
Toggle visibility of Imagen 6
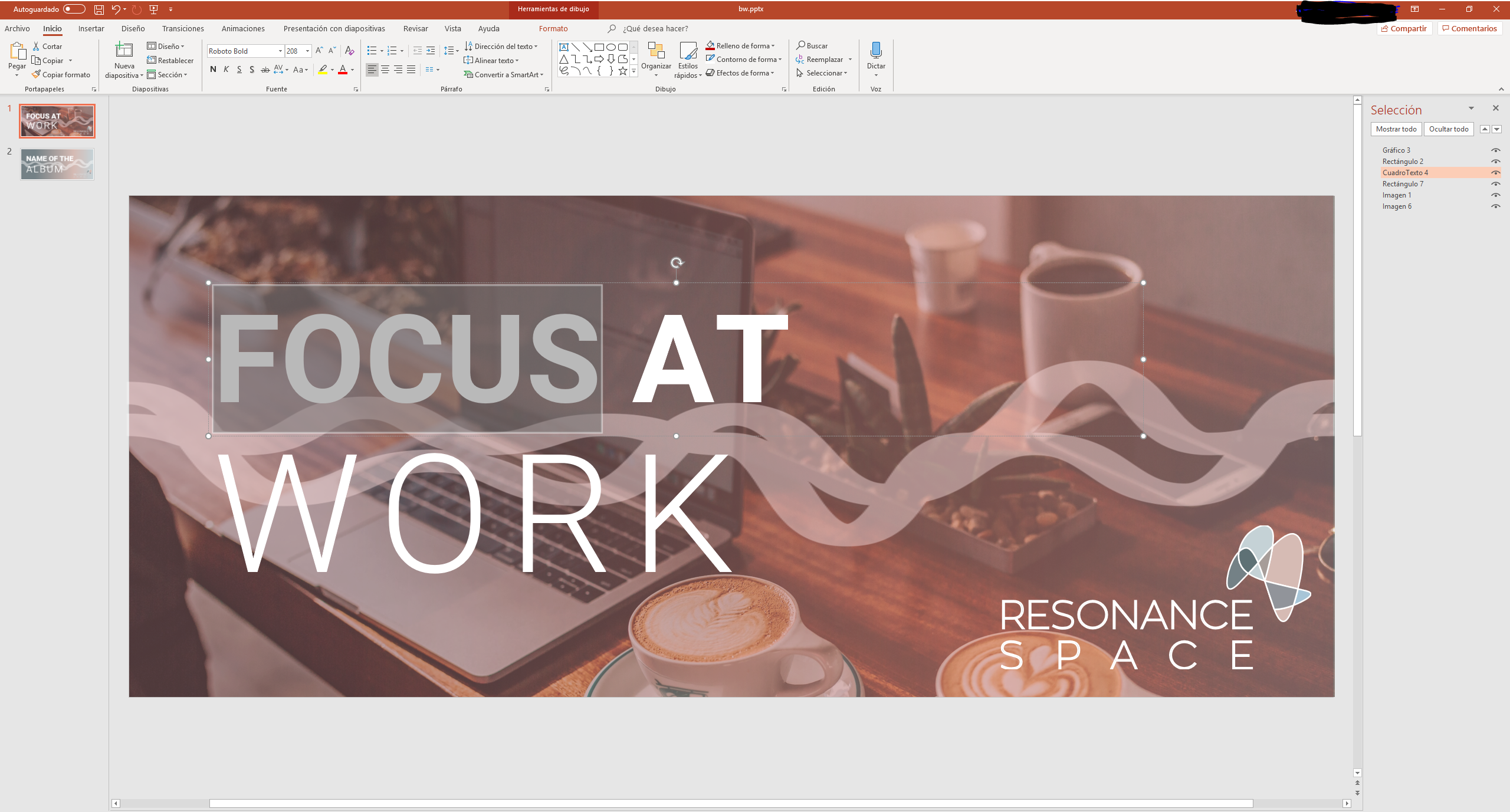[x=1495, y=206]
